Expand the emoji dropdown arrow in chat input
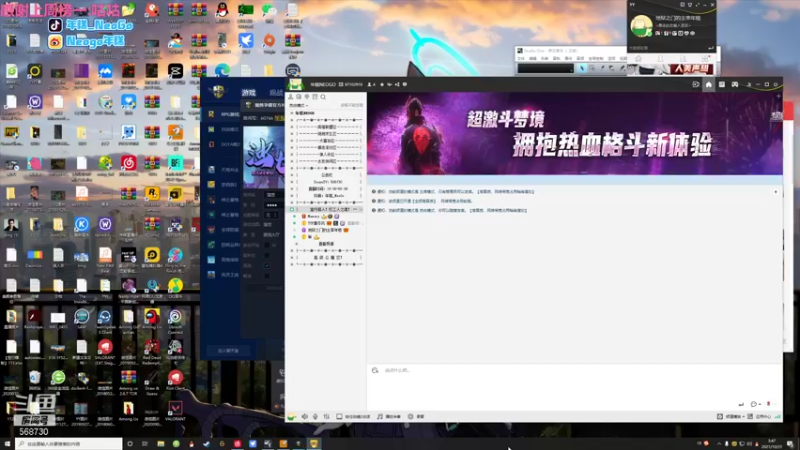 [x=760, y=405]
